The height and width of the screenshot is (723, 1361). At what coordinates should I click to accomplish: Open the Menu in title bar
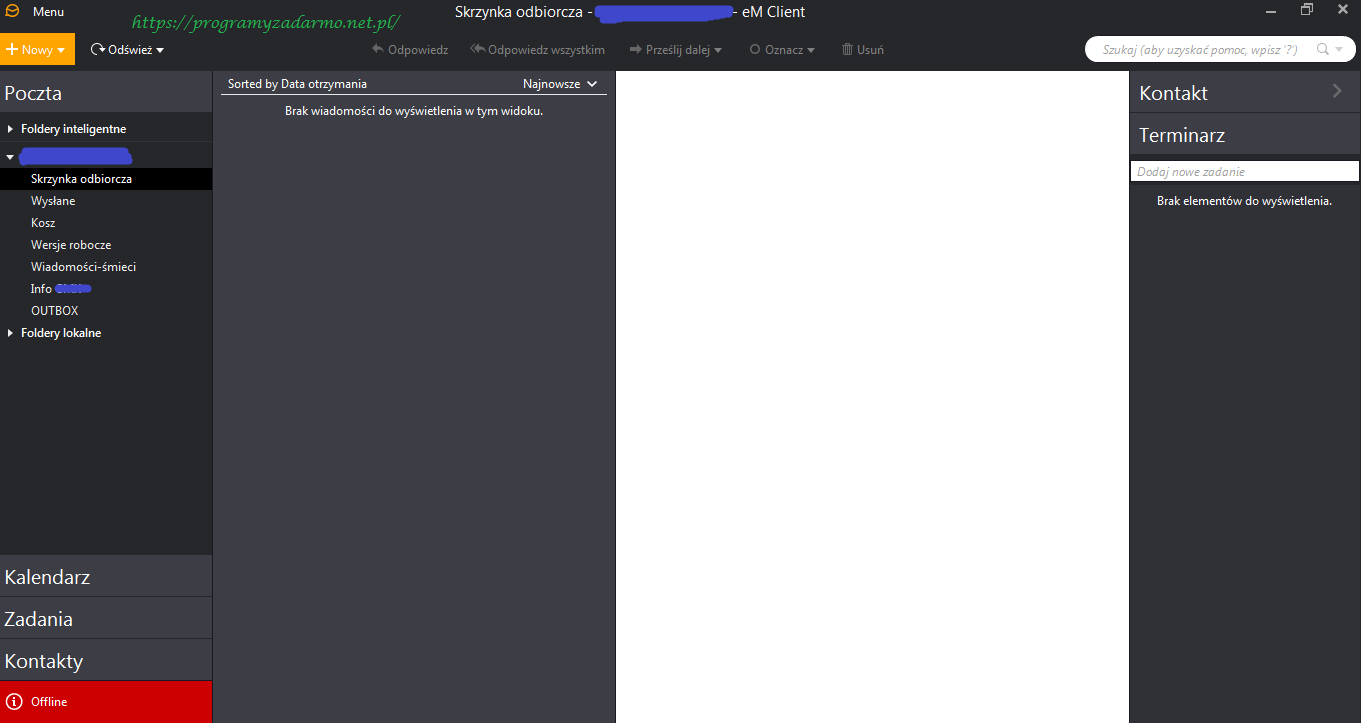(x=48, y=12)
